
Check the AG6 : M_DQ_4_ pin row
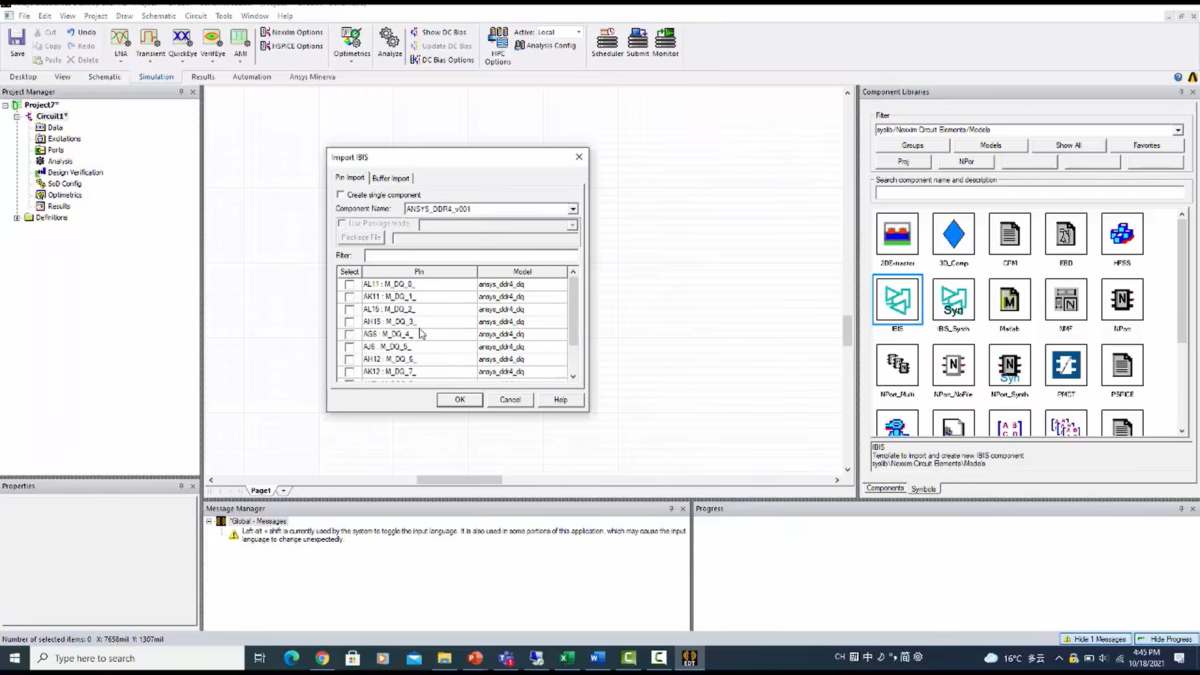(349, 334)
